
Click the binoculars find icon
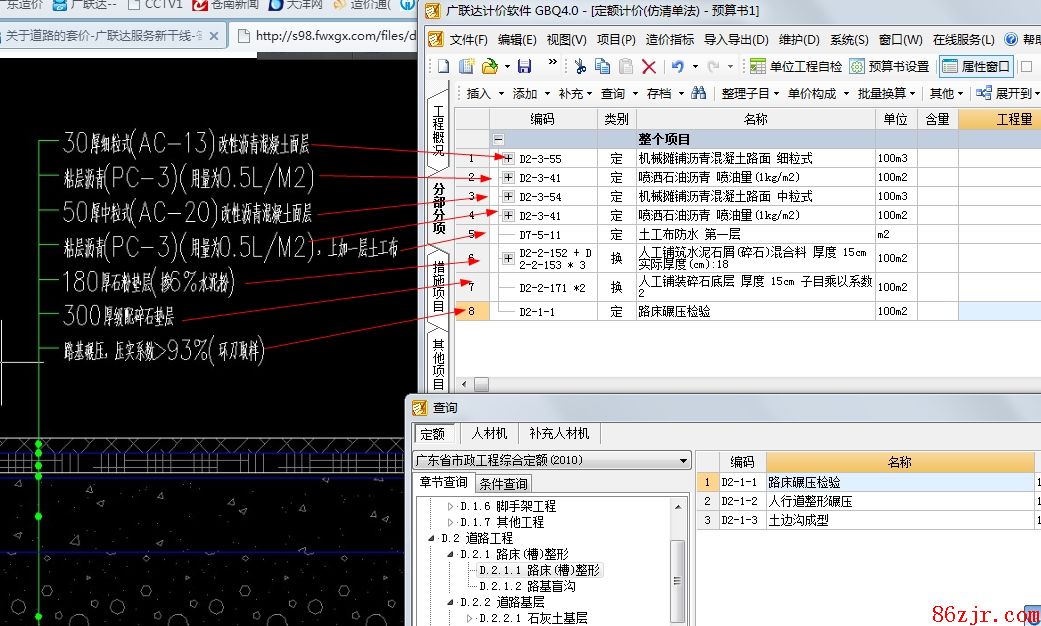(x=698, y=93)
